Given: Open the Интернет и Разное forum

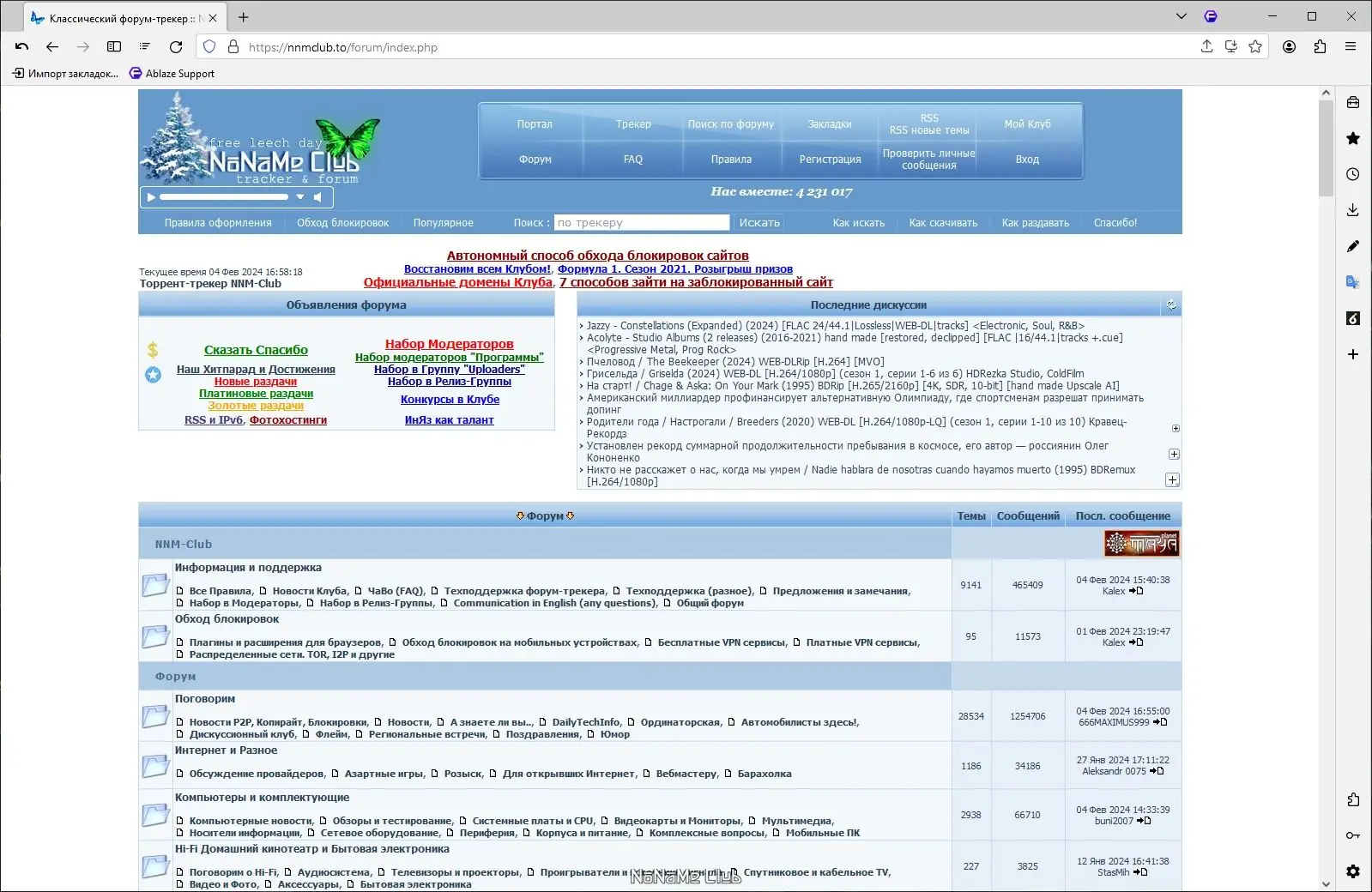Looking at the screenshot, I should [226, 750].
